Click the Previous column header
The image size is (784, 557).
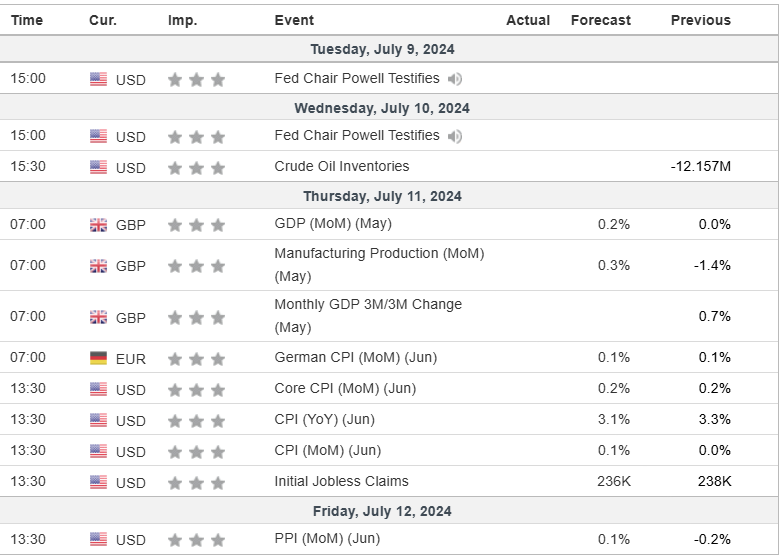[x=700, y=20]
